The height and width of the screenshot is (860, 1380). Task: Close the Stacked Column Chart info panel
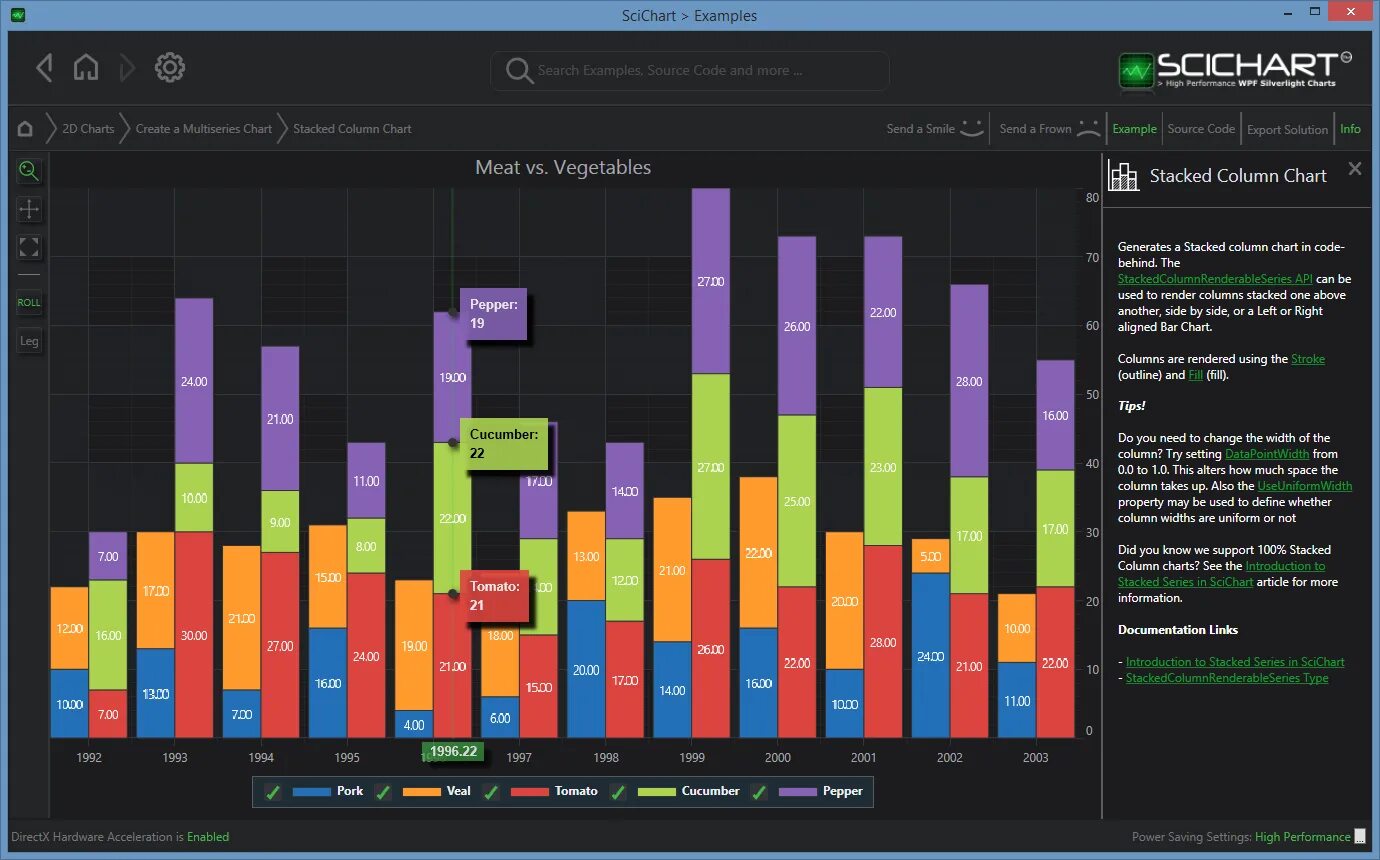click(x=1355, y=169)
